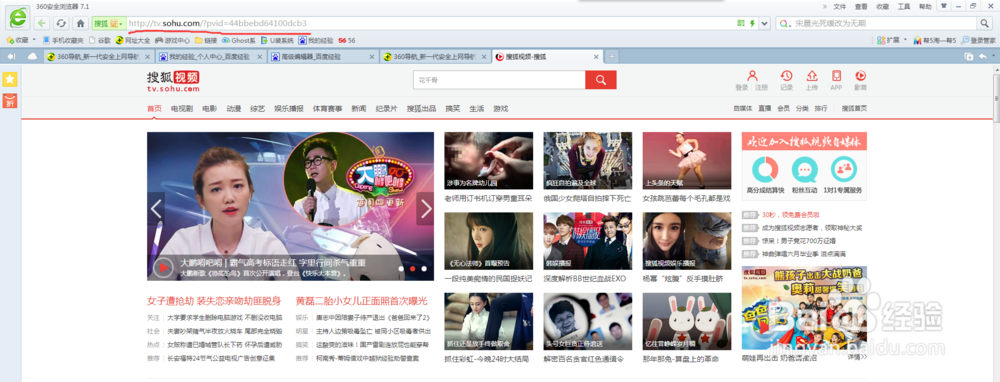Expand the 扩展 extensions dropdown

click(x=904, y=40)
